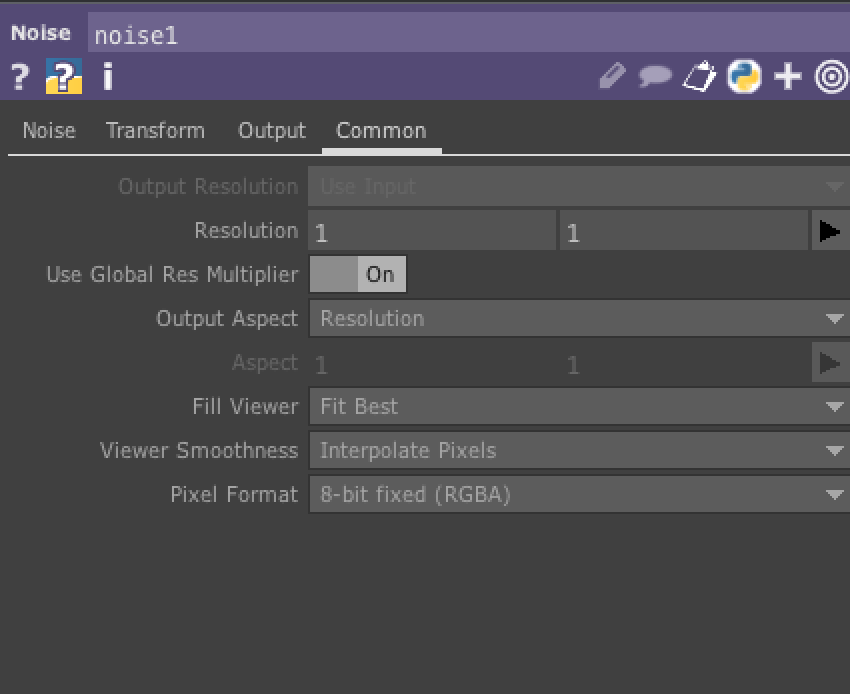
Task: Click the copy parameters clipboard icon
Action: click(x=700, y=76)
